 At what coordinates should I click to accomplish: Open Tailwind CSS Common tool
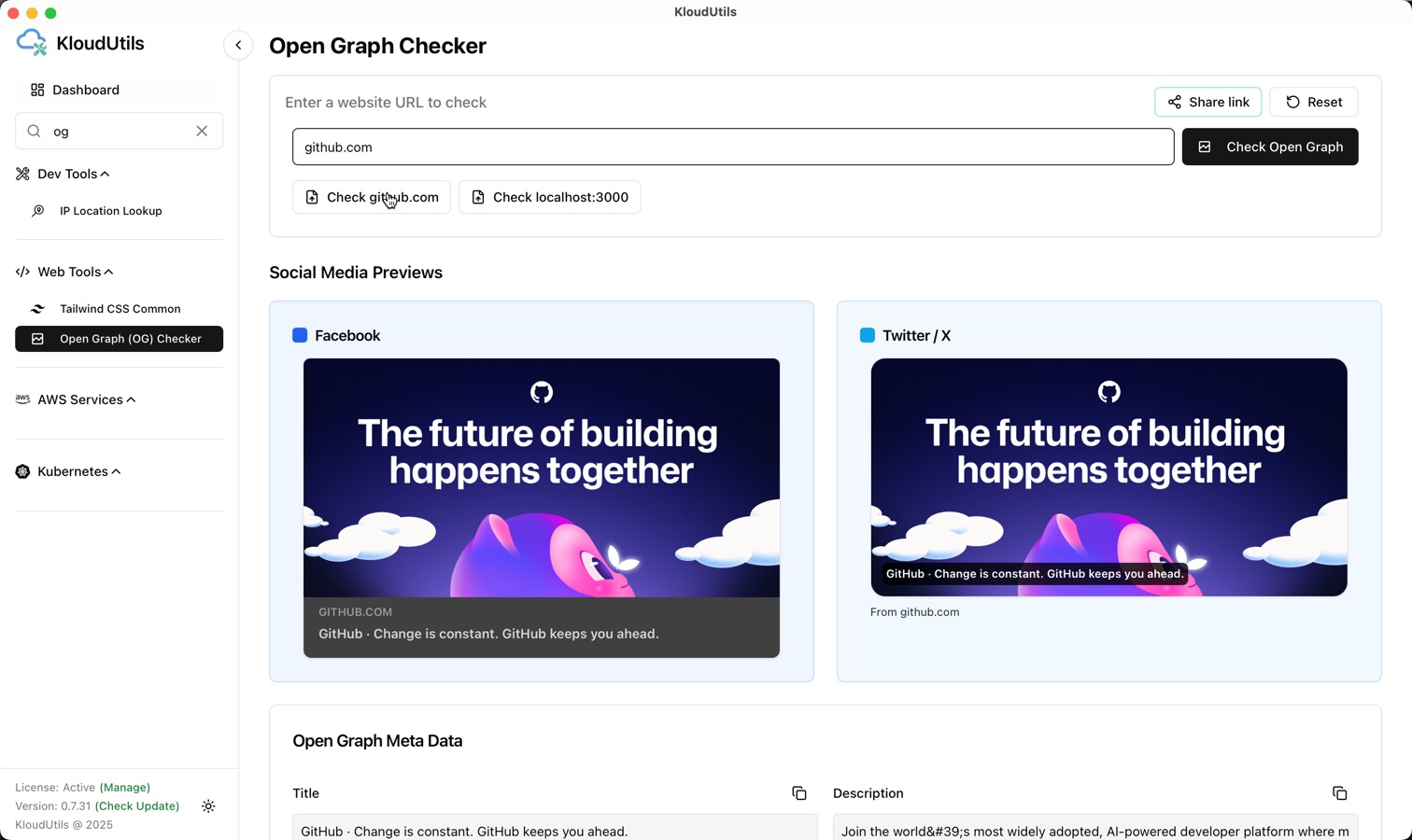(120, 309)
